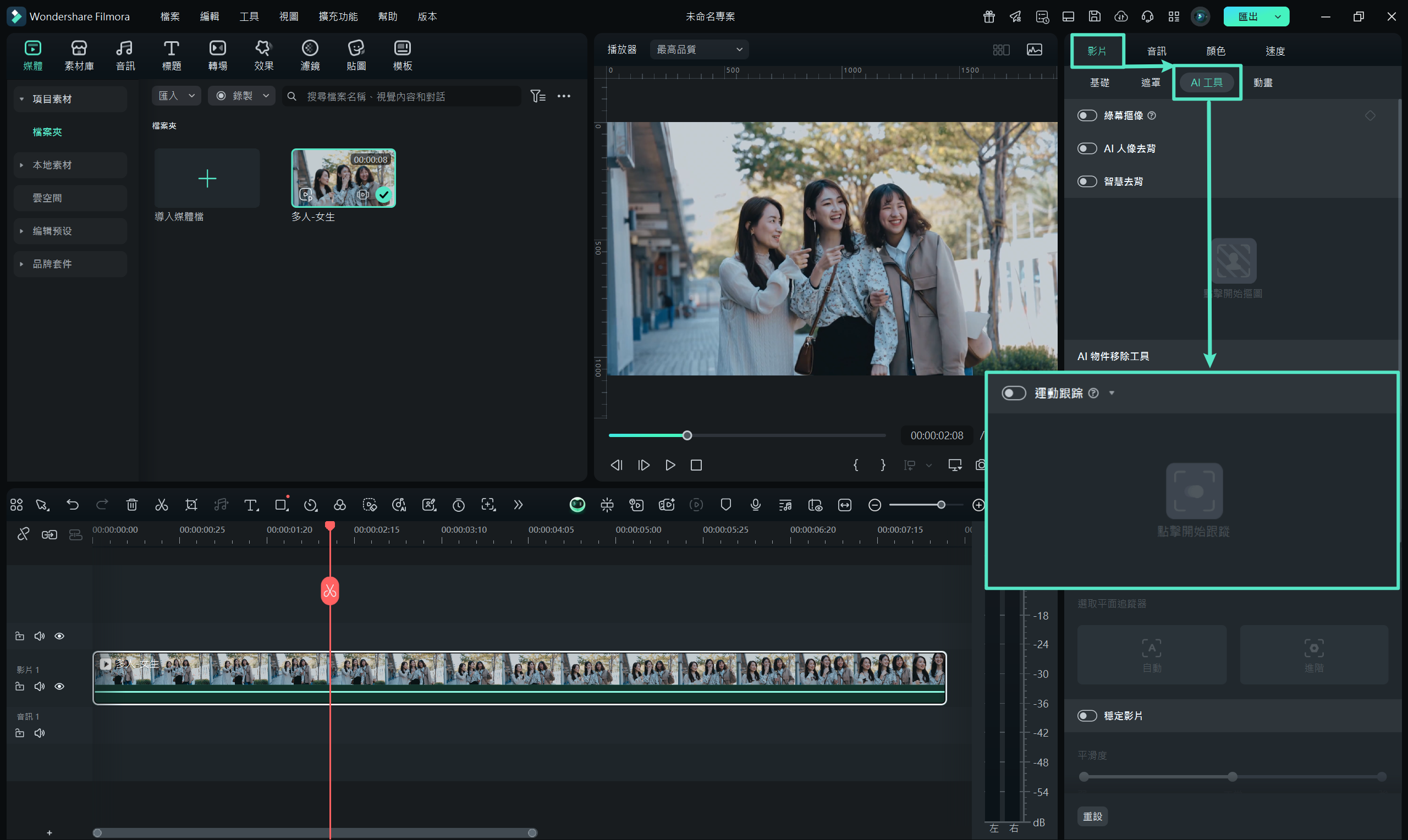Open the 檔案 menu
The width and height of the screenshot is (1408, 840).
coord(170,16)
